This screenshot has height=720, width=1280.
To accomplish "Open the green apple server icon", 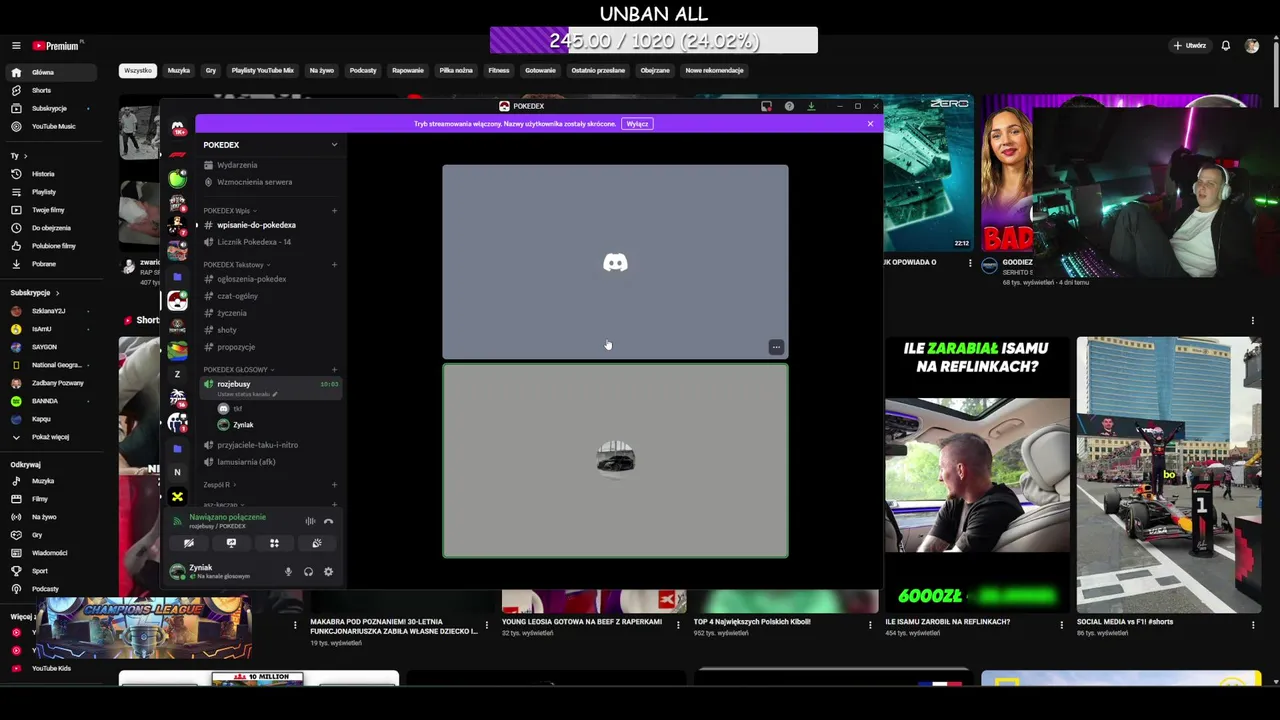I will (177, 179).
